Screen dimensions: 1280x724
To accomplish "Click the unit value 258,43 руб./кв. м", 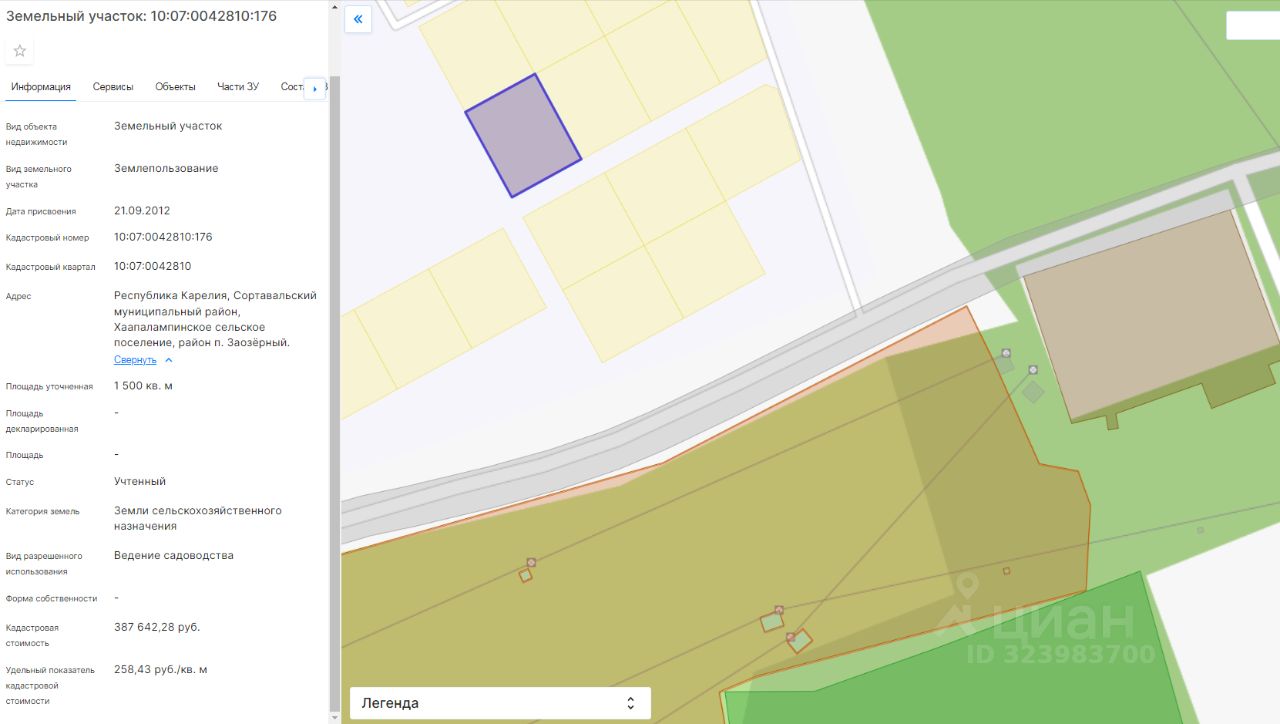I will tap(161, 669).
